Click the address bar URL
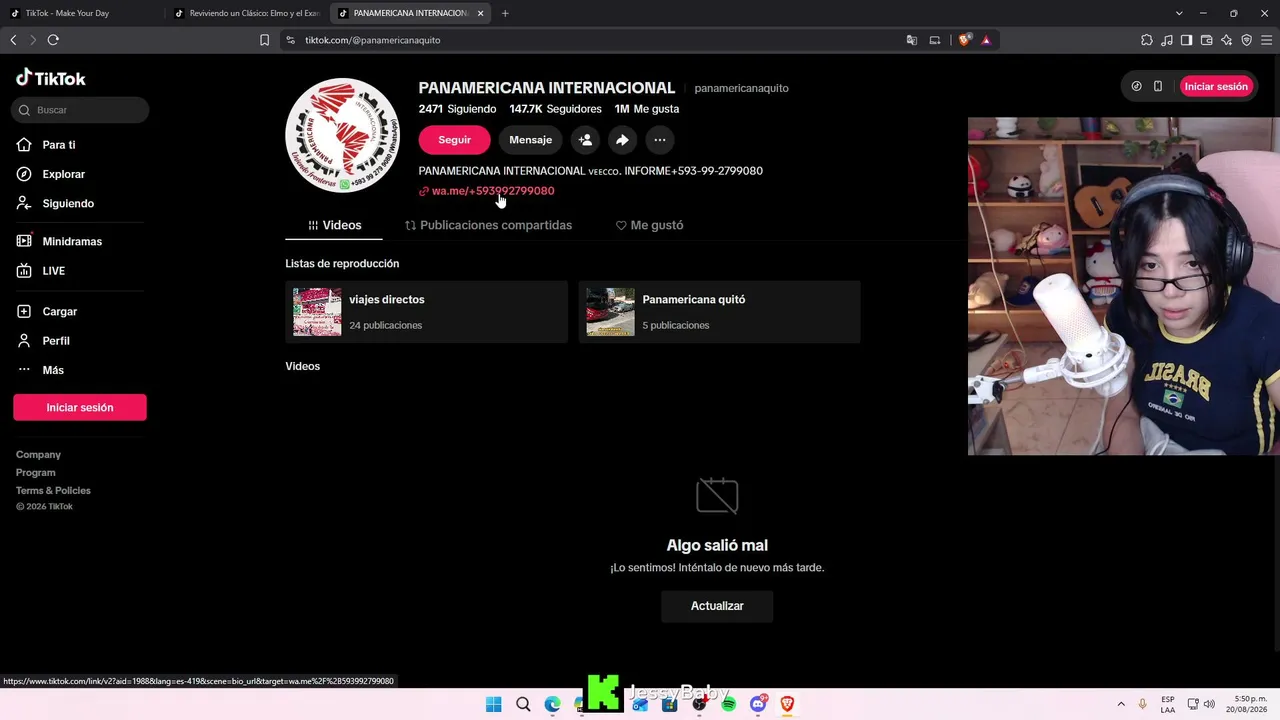Screen dimensions: 1280x720 (x=372, y=40)
